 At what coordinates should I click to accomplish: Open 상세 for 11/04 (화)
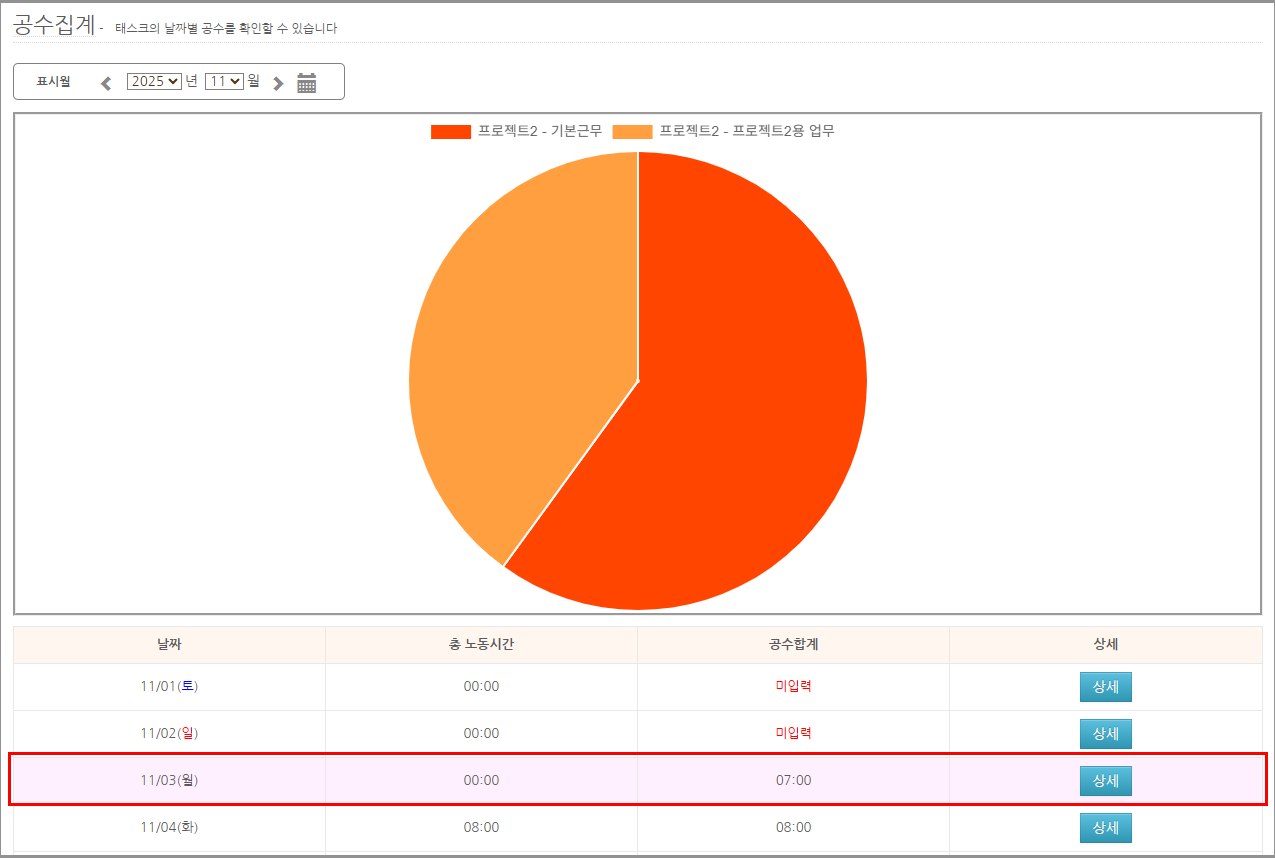tap(1105, 828)
